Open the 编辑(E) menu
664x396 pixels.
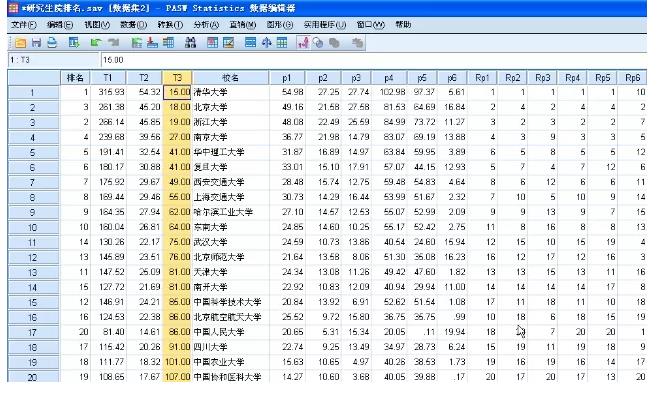tap(60, 25)
